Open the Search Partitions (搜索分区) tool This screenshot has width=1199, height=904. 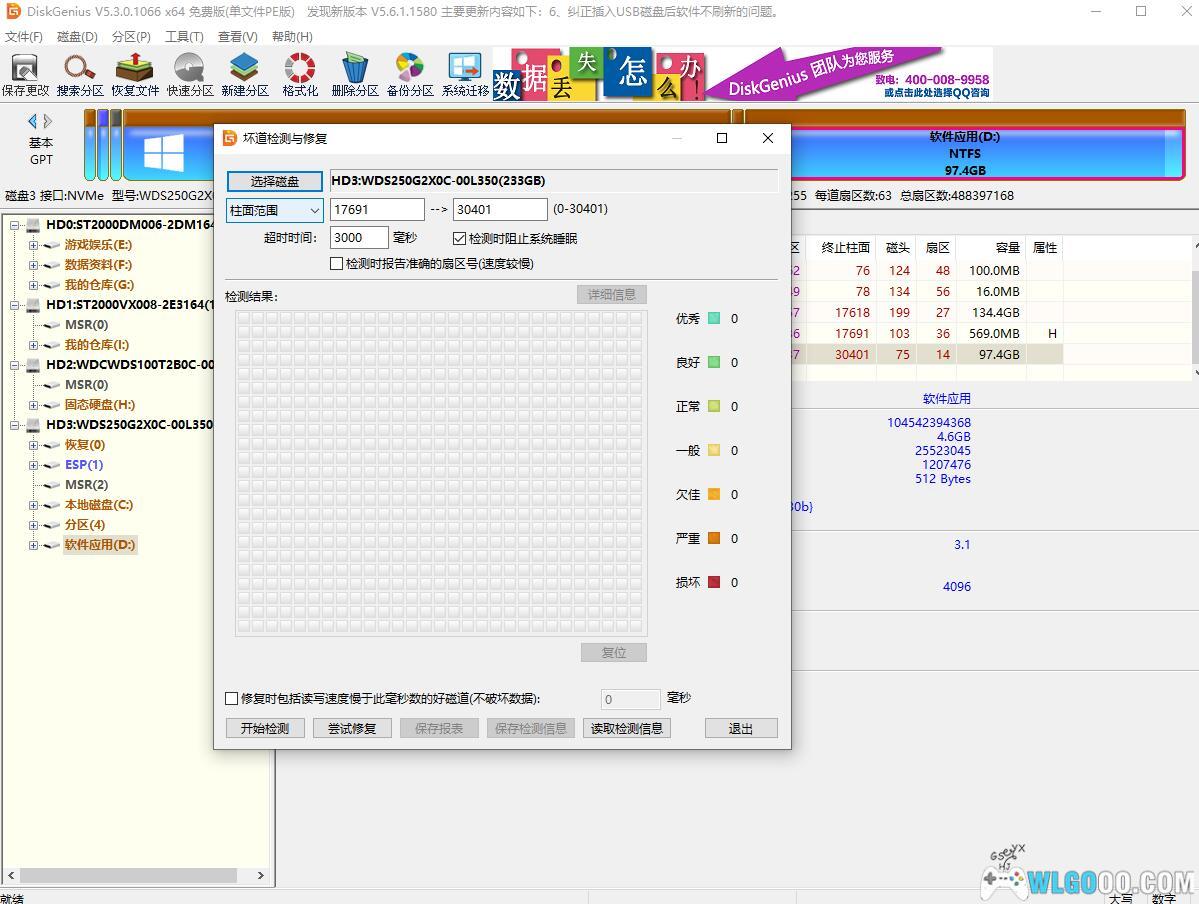point(80,74)
